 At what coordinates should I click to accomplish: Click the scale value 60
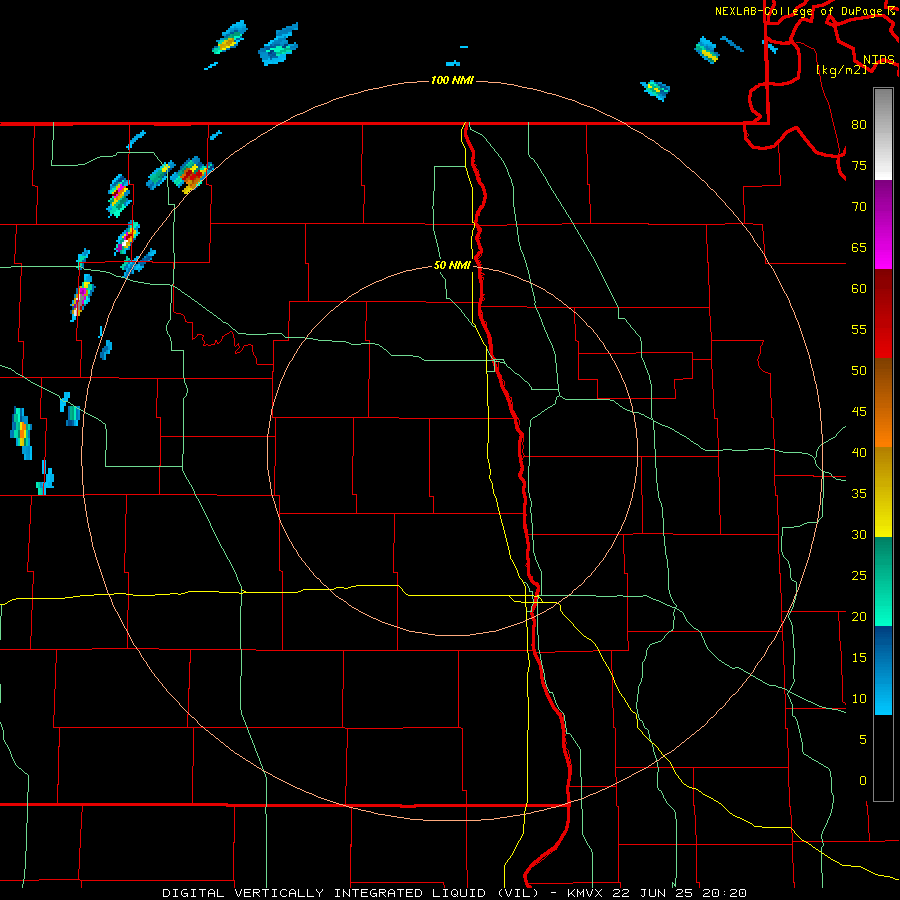click(x=859, y=289)
